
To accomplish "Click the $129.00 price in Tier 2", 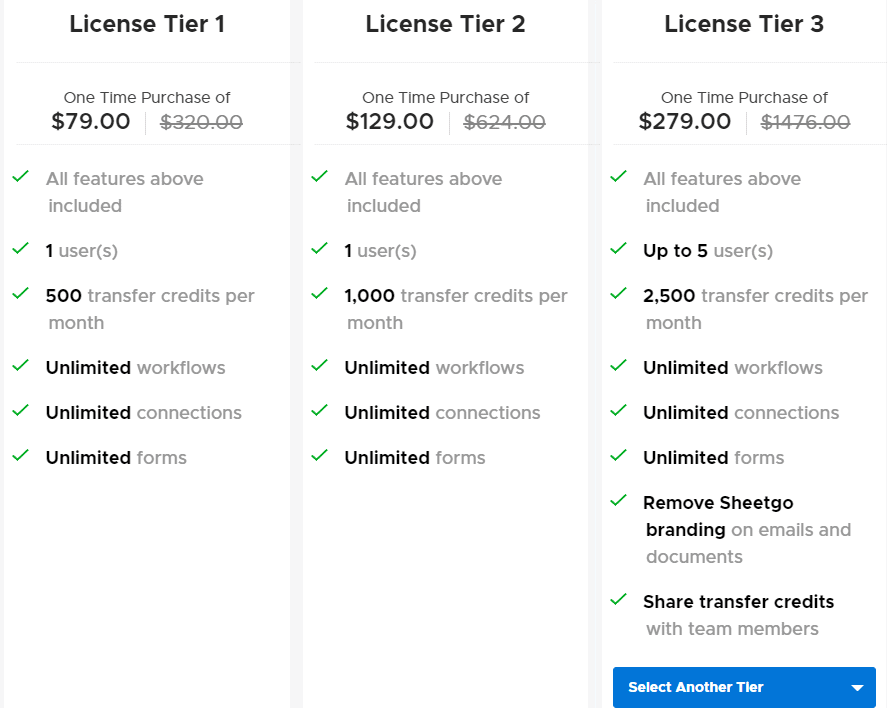I will click(x=390, y=122).
